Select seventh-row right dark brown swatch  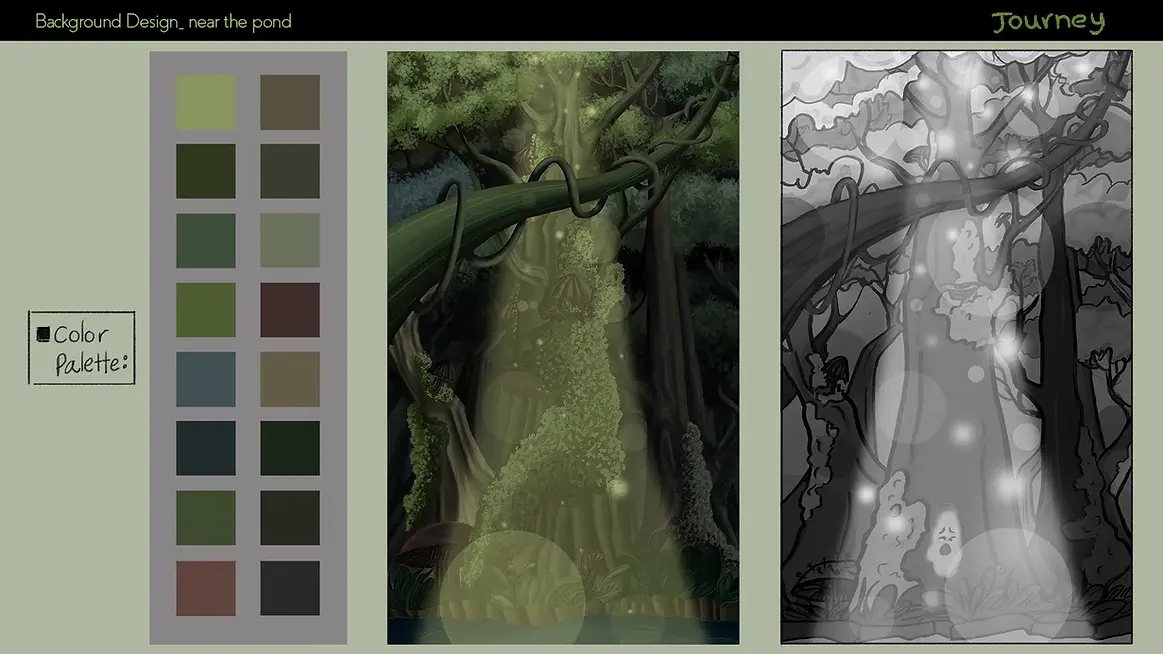click(x=290, y=518)
